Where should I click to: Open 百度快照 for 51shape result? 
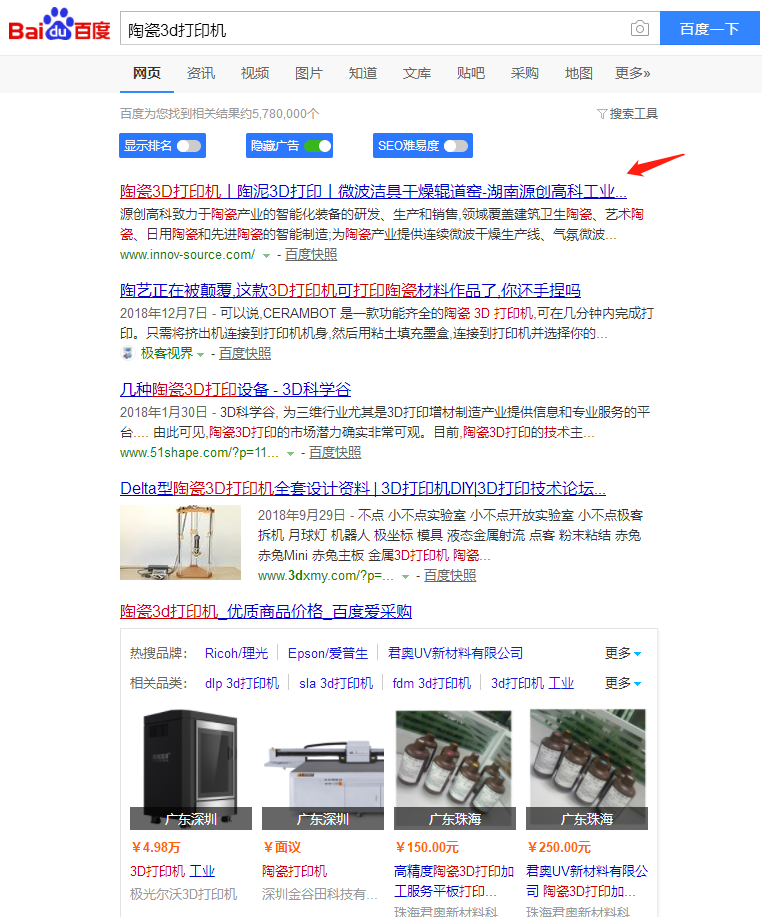335,453
